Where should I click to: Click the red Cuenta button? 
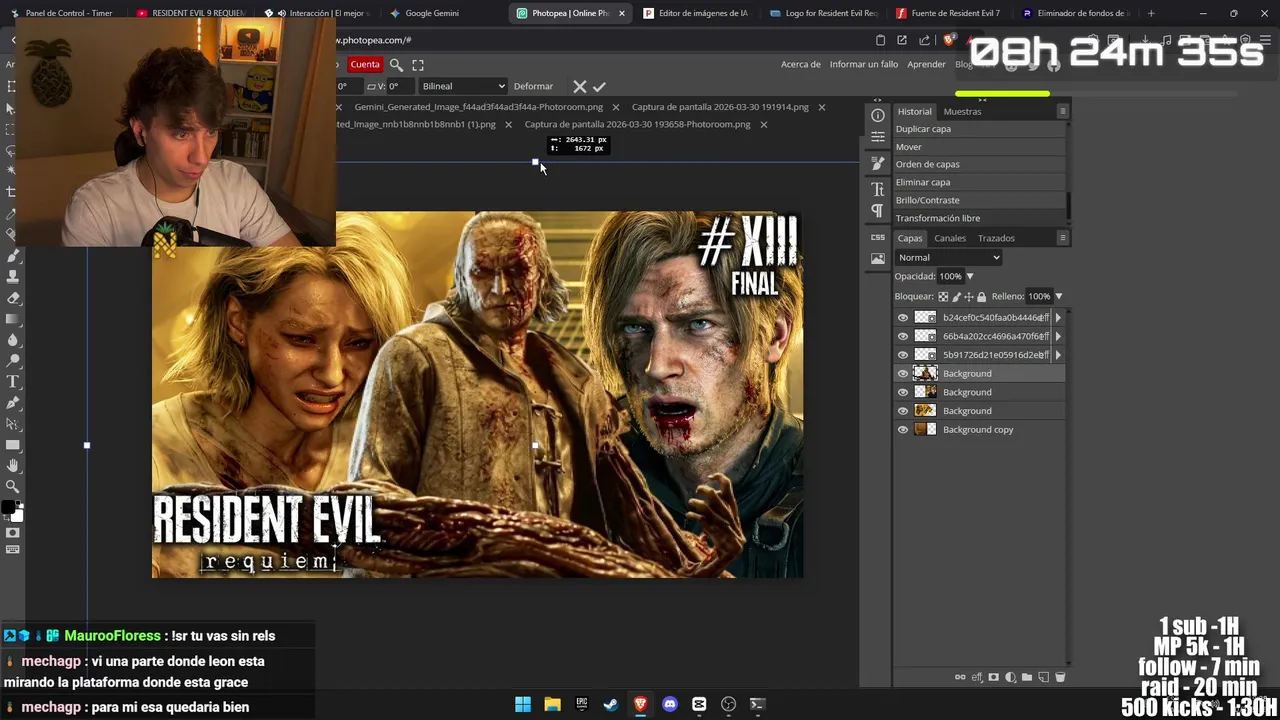[365, 65]
